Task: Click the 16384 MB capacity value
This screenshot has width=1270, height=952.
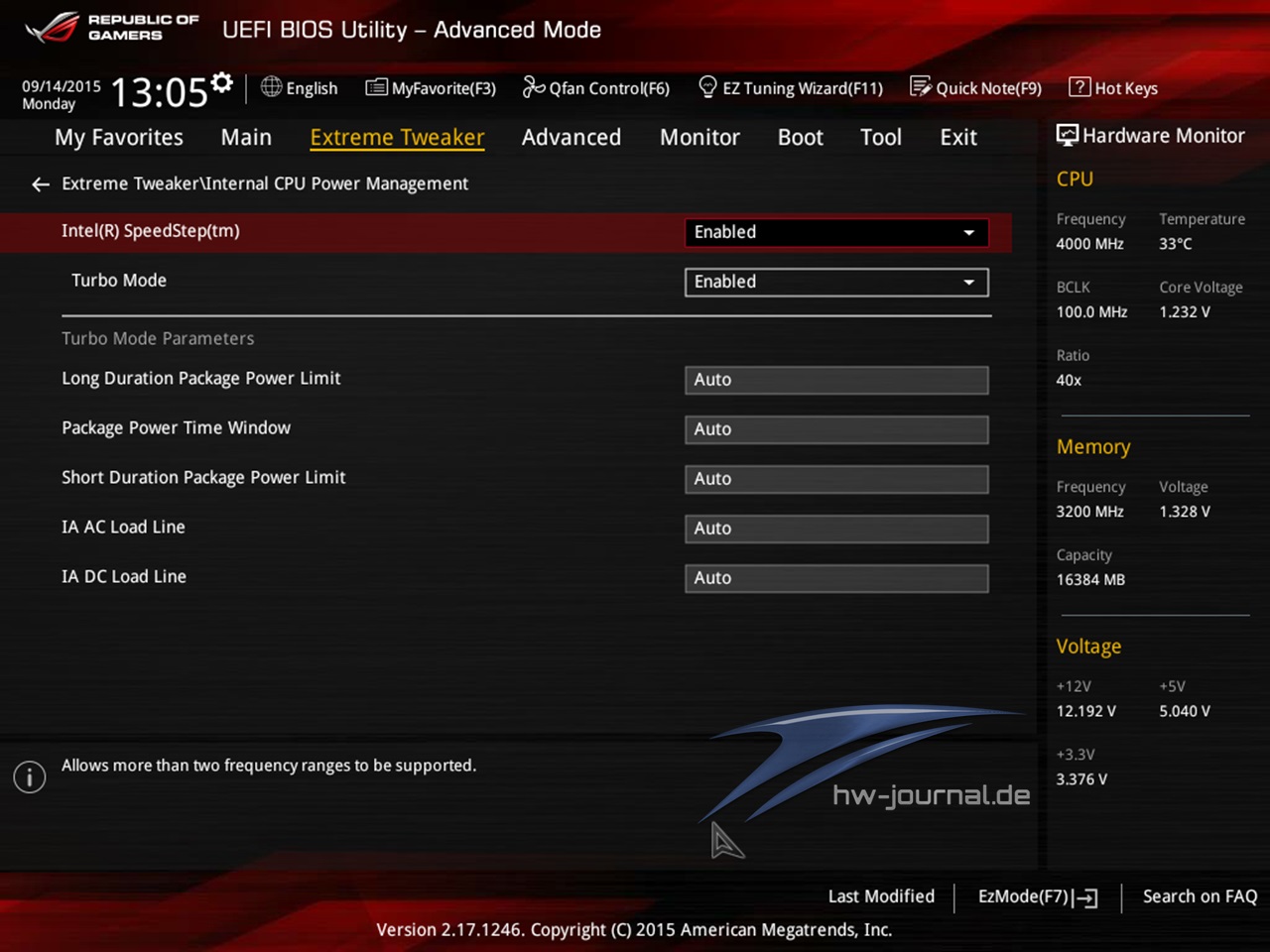Action: point(1090,580)
